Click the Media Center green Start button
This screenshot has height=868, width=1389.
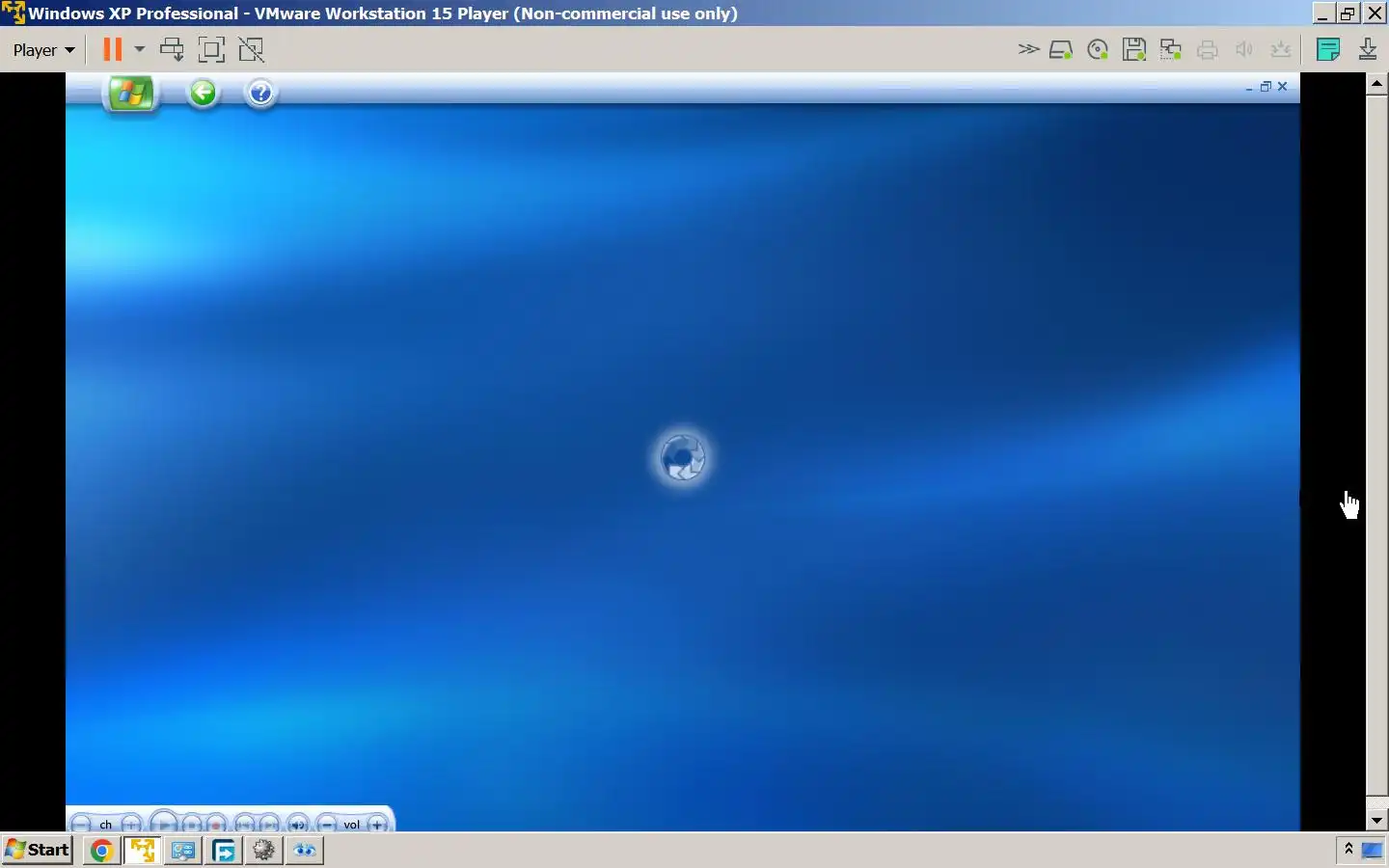[131, 94]
